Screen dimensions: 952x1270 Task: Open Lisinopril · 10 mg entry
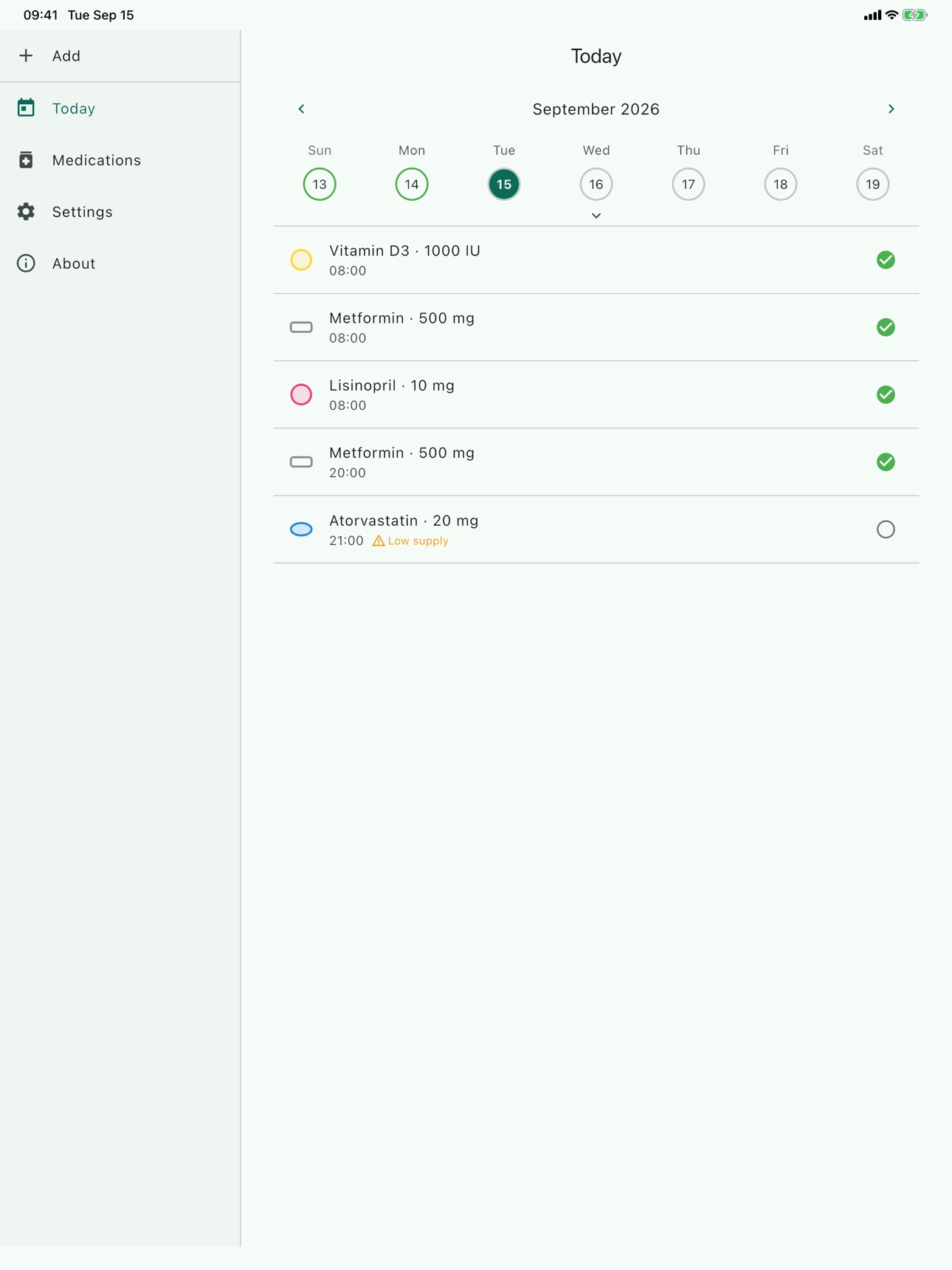[x=596, y=395]
